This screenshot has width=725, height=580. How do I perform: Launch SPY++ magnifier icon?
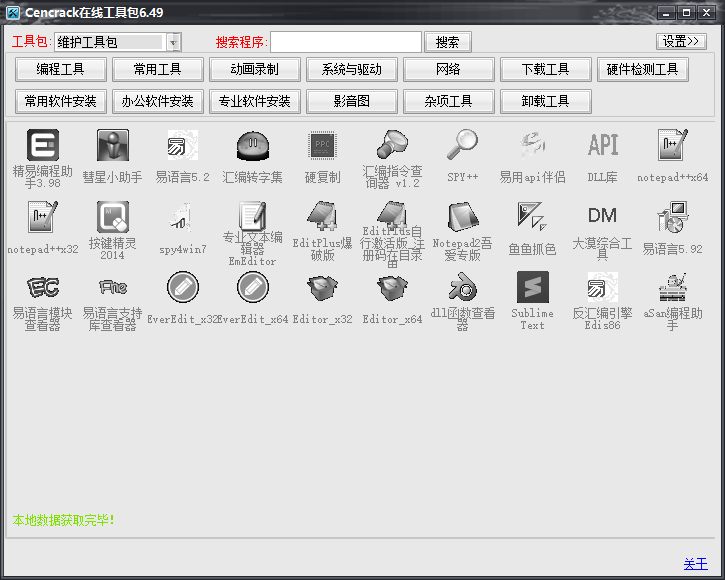pyautogui.click(x=462, y=146)
